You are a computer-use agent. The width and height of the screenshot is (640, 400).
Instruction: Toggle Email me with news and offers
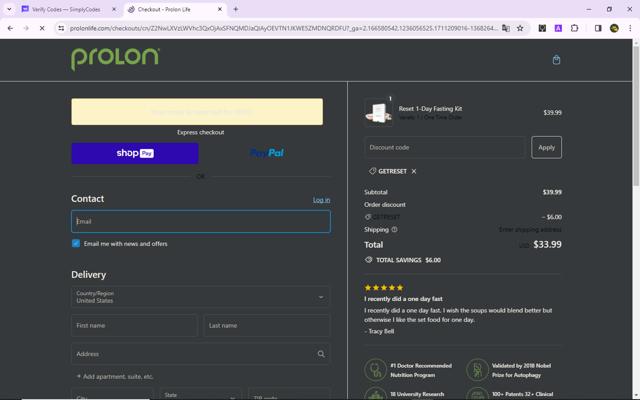[76, 244]
